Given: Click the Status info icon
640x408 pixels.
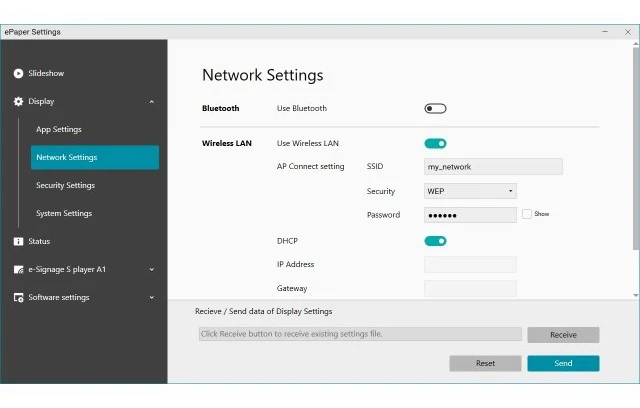Looking at the screenshot, I should tap(18, 241).
